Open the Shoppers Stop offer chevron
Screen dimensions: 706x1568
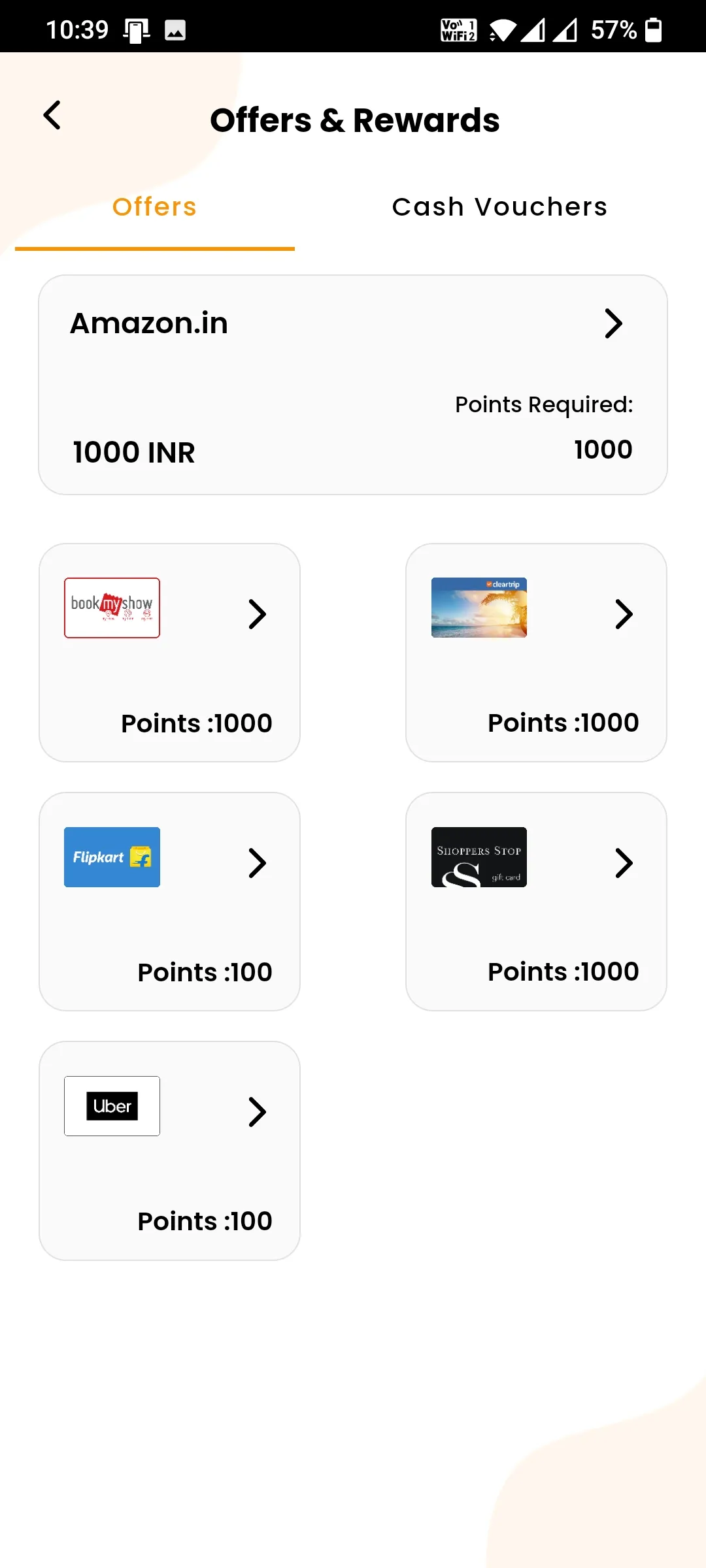click(624, 863)
